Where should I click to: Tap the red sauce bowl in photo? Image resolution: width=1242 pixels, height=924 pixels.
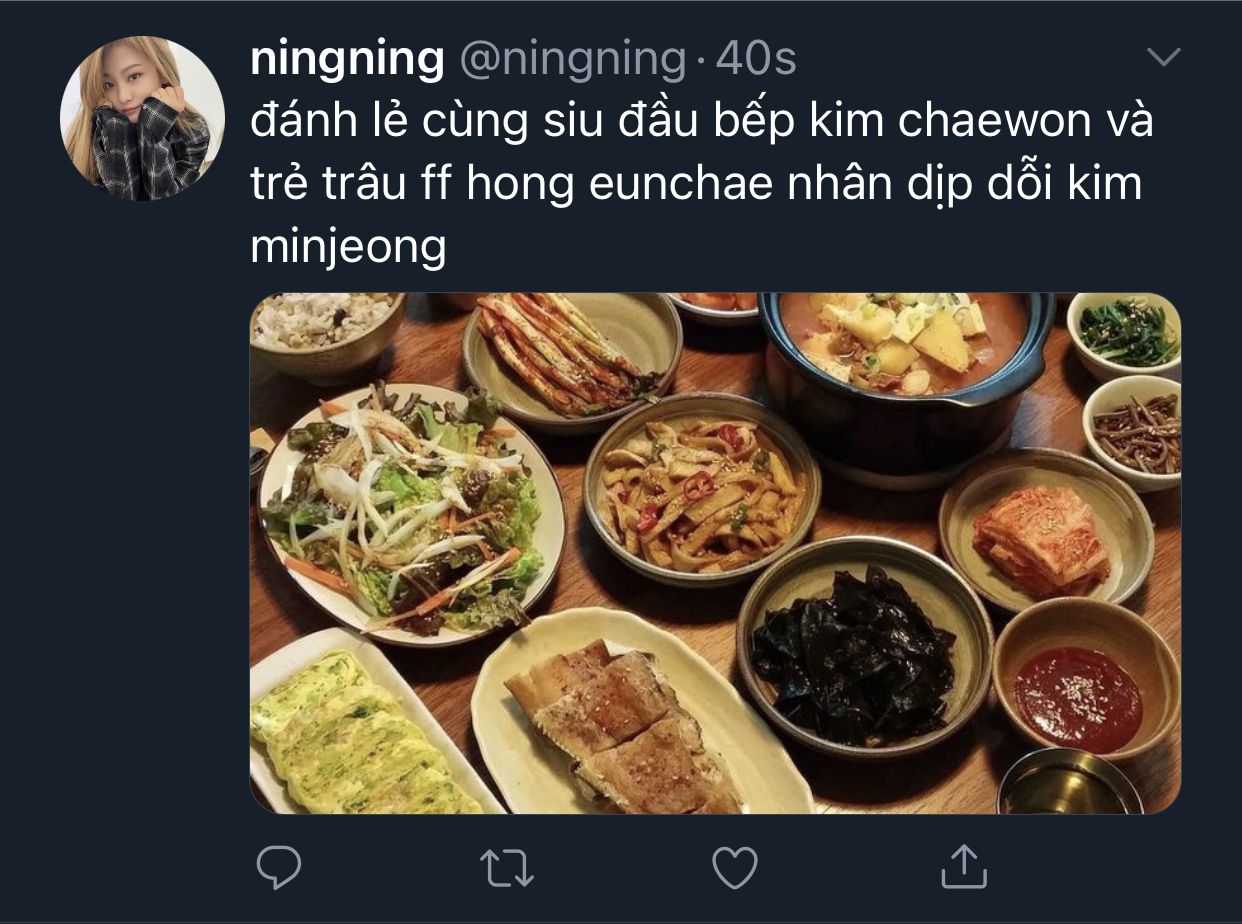(x=1086, y=678)
